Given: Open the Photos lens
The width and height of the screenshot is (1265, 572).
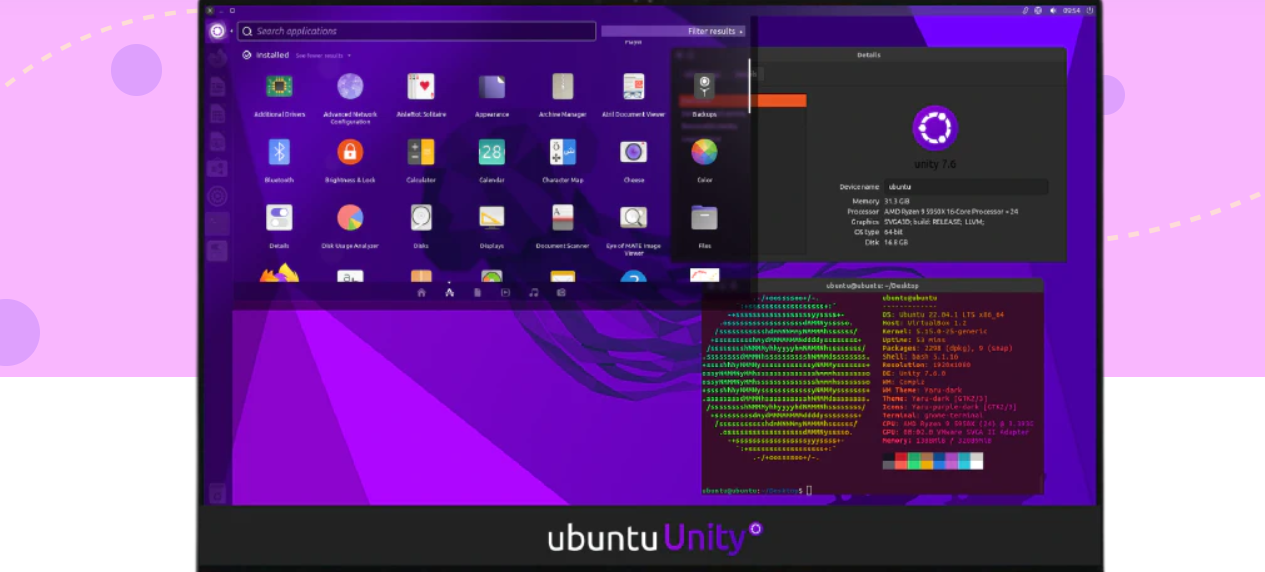Looking at the screenshot, I should [x=561, y=293].
